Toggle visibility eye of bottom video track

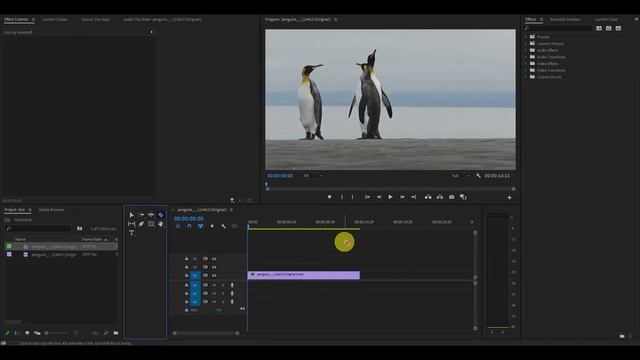tap(214, 276)
